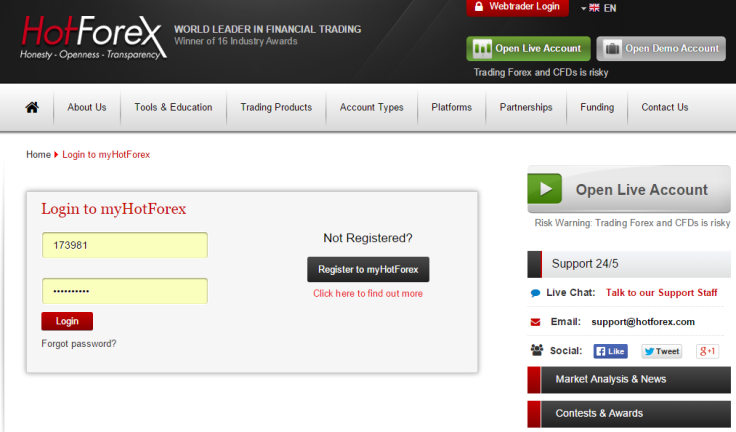
Task: Click the Twitter Tweet button
Action: [661, 351]
